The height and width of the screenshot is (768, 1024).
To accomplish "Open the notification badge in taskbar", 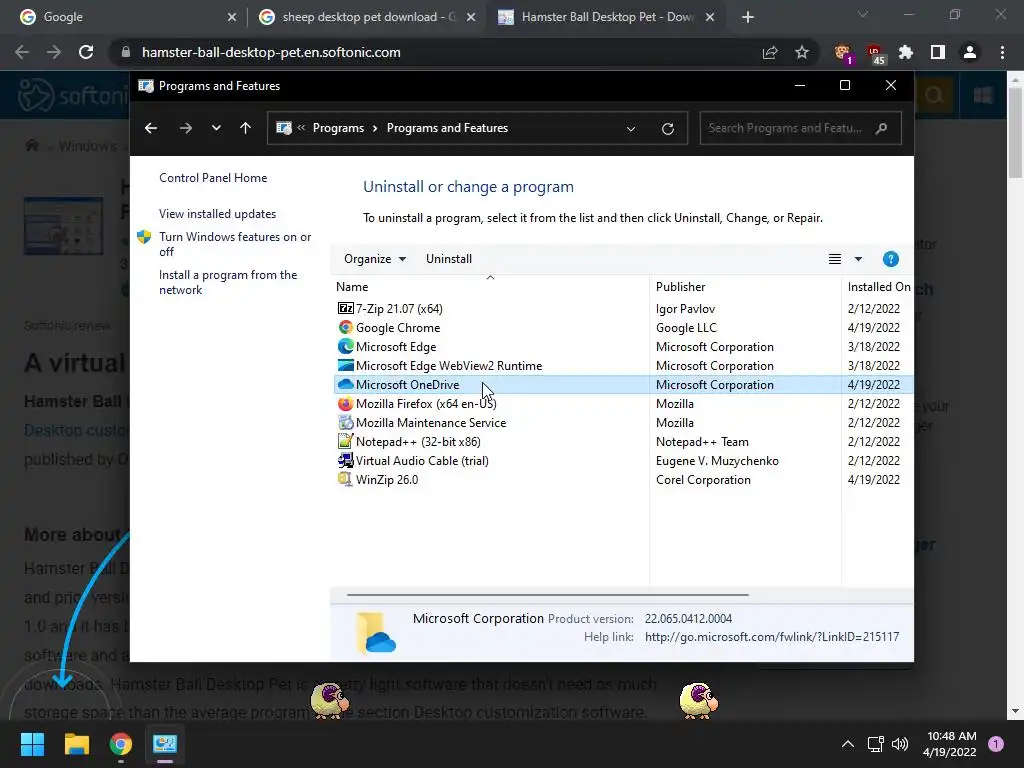I will 996,744.
